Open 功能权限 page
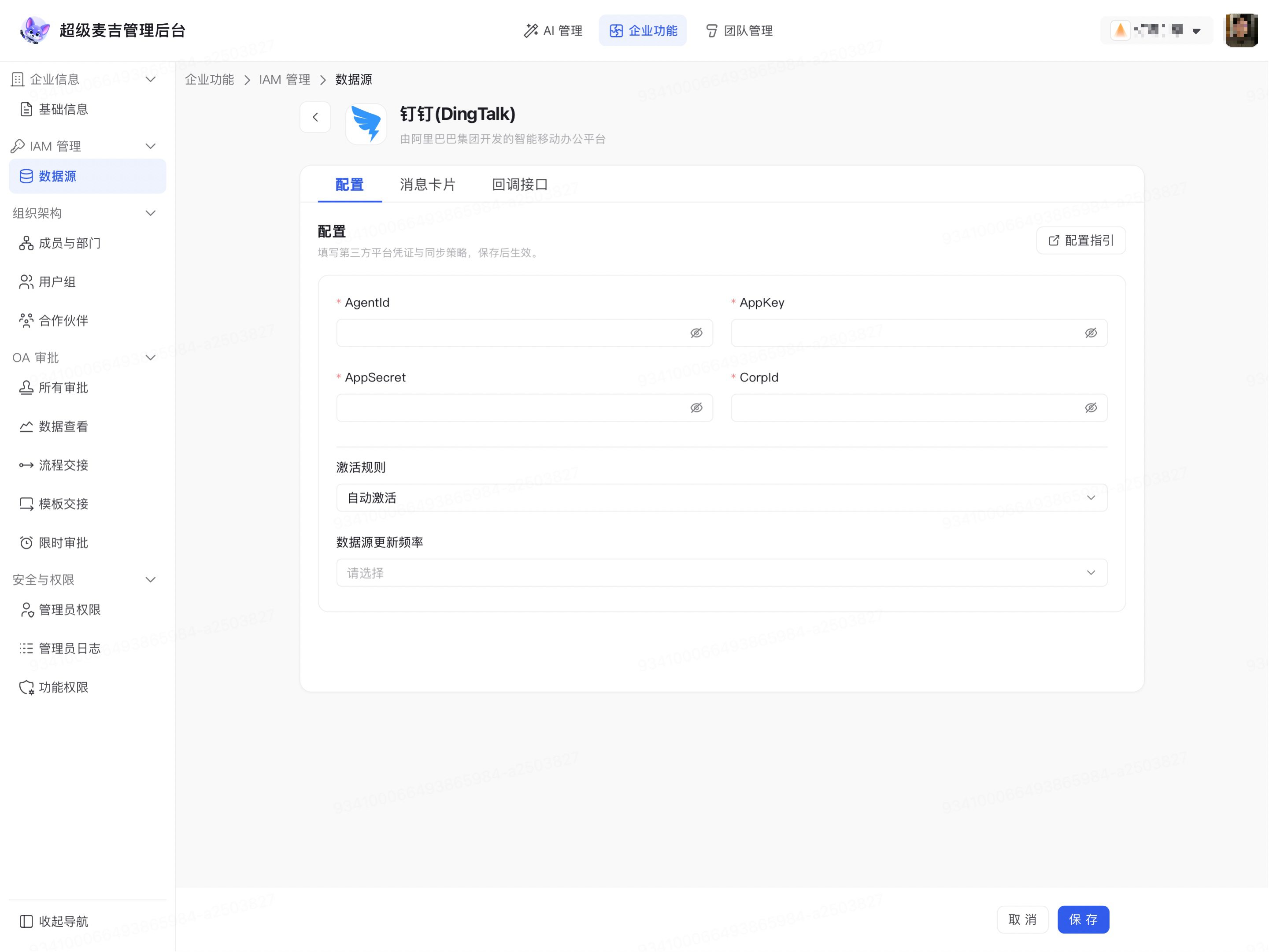The image size is (1269, 952). [x=87, y=688]
